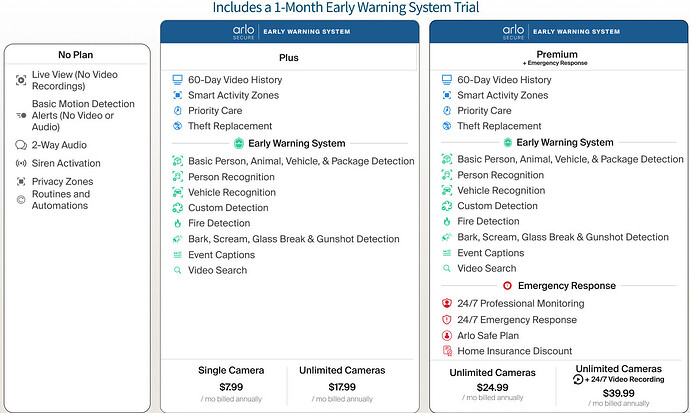Click the Live View camera icon in No Plan
The image size is (690, 413).
pos(21,80)
